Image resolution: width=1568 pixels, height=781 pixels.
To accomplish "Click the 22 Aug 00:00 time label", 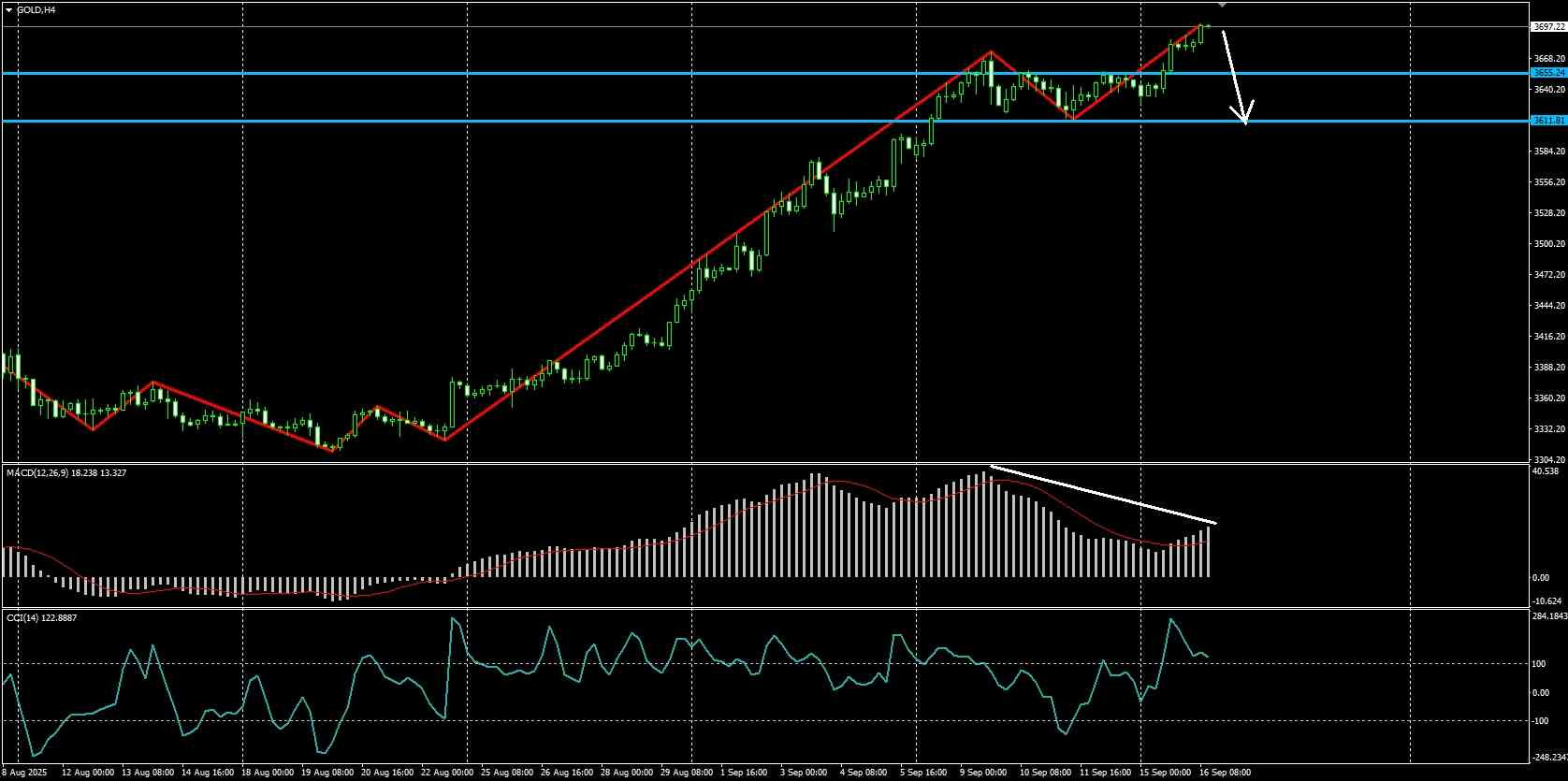I will point(447,774).
